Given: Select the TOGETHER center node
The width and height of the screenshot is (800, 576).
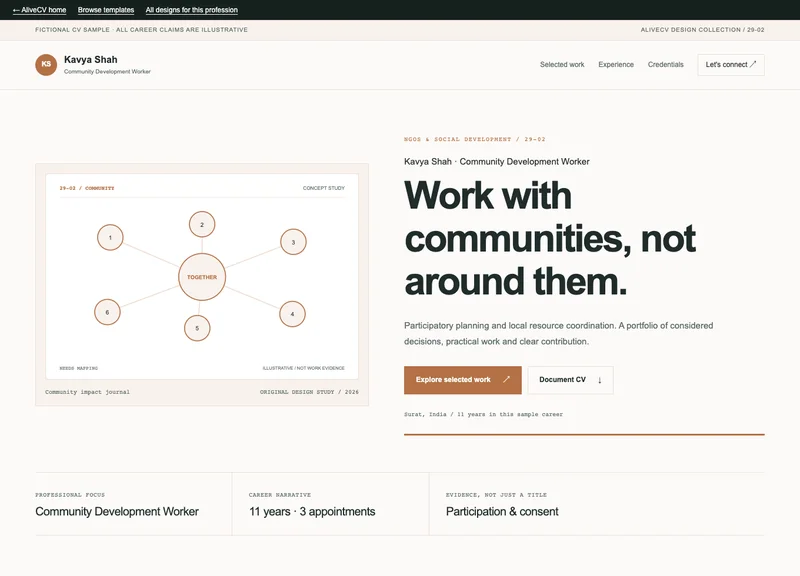Looking at the screenshot, I should point(202,277).
